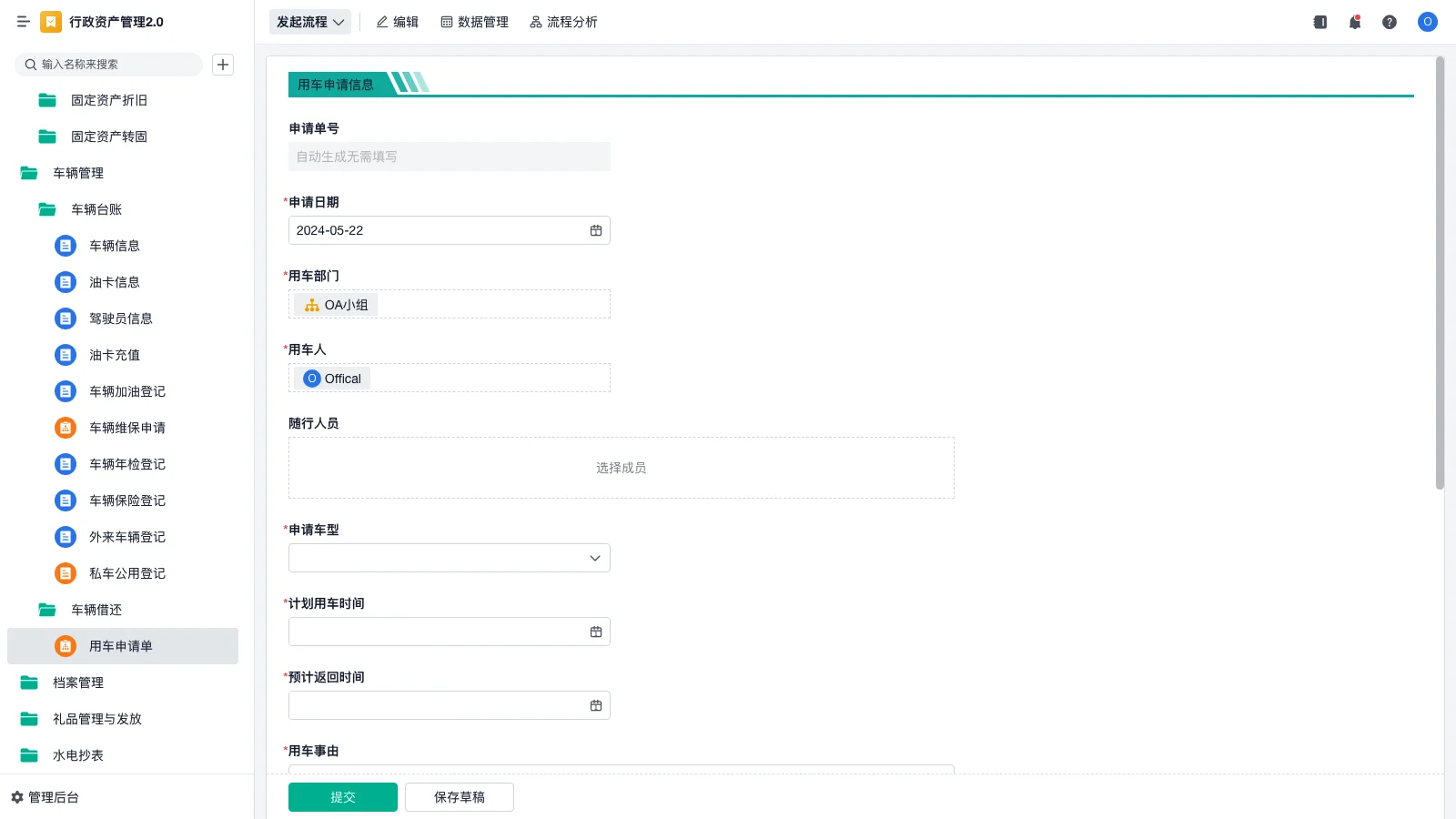Collapse the 车辆管理 folder
Viewport: 1456px width, 819px height.
click(x=123, y=173)
